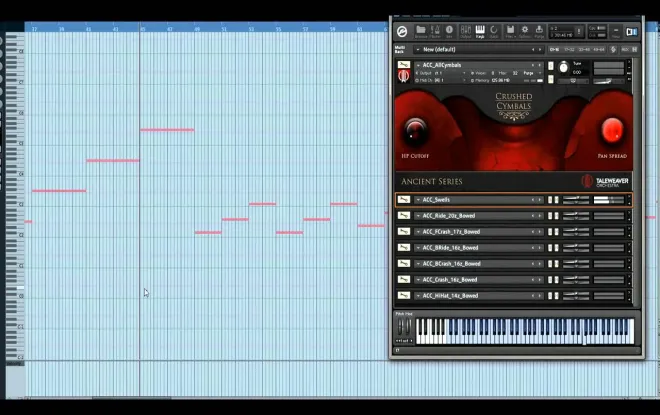
Task: Solo the ACC_FCrash_17z_Bowed instrument
Action: point(550,232)
